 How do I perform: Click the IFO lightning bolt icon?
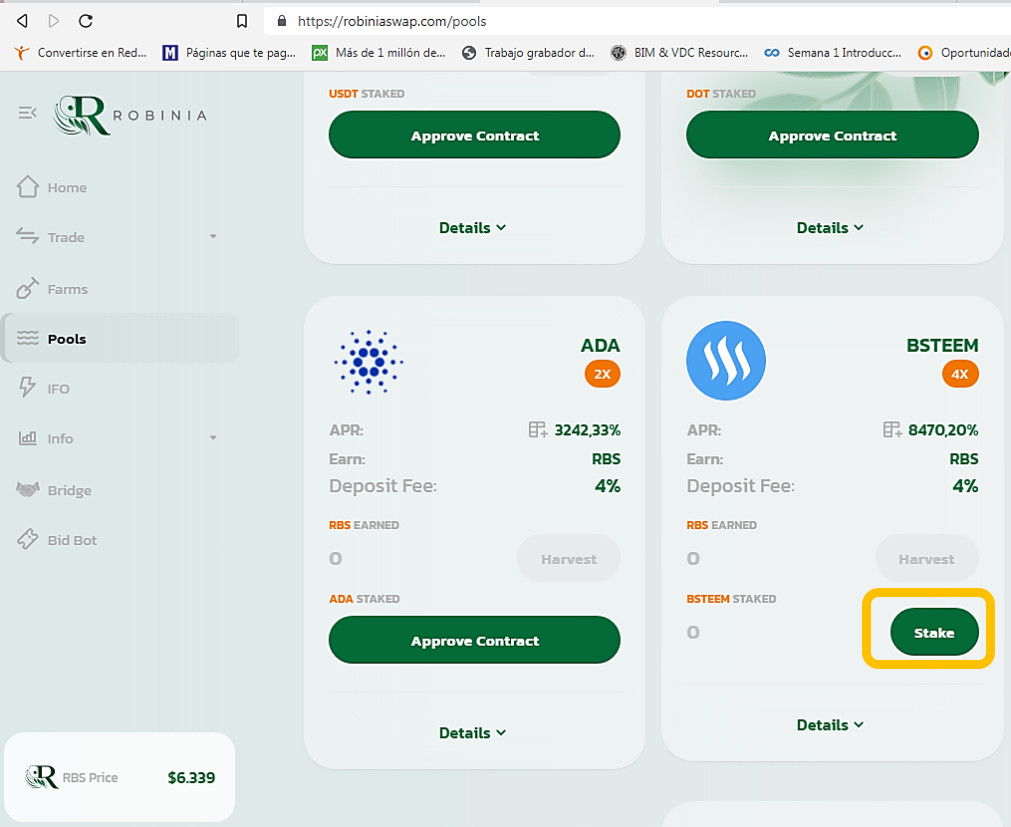pyautogui.click(x=27, y=387)
